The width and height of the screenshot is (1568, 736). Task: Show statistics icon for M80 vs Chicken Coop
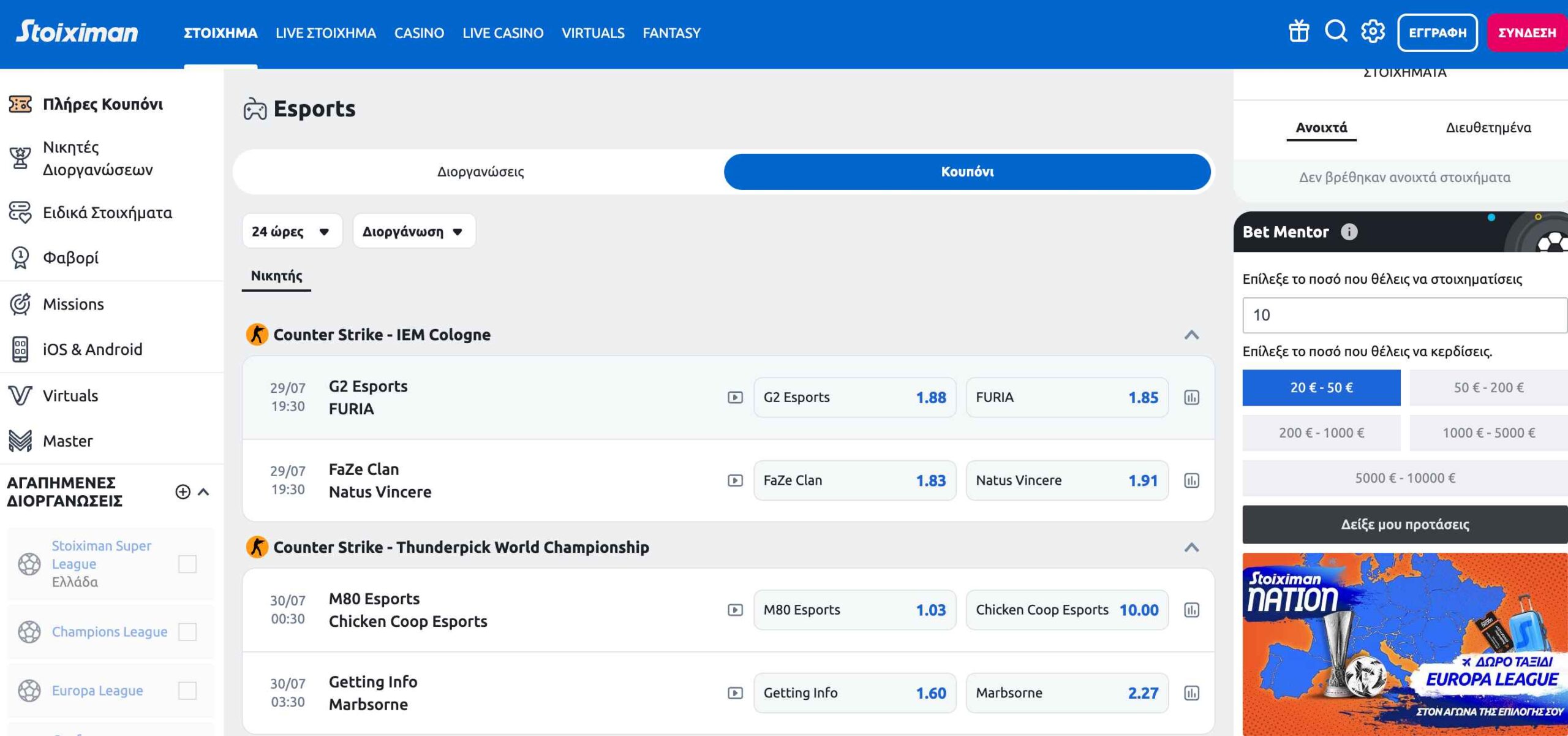[1191, 610]
